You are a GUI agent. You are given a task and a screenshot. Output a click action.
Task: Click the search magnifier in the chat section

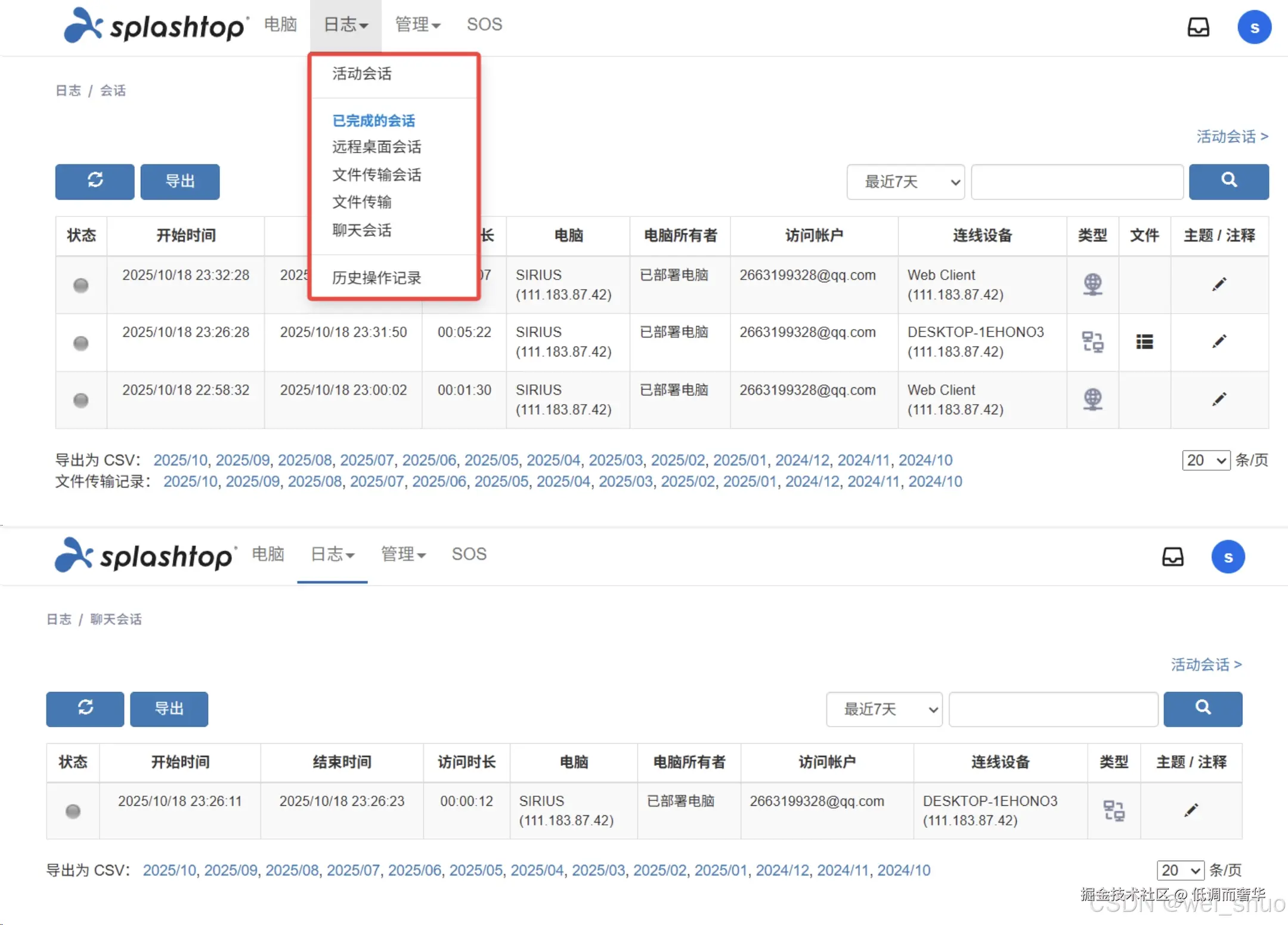[1202, 709]
